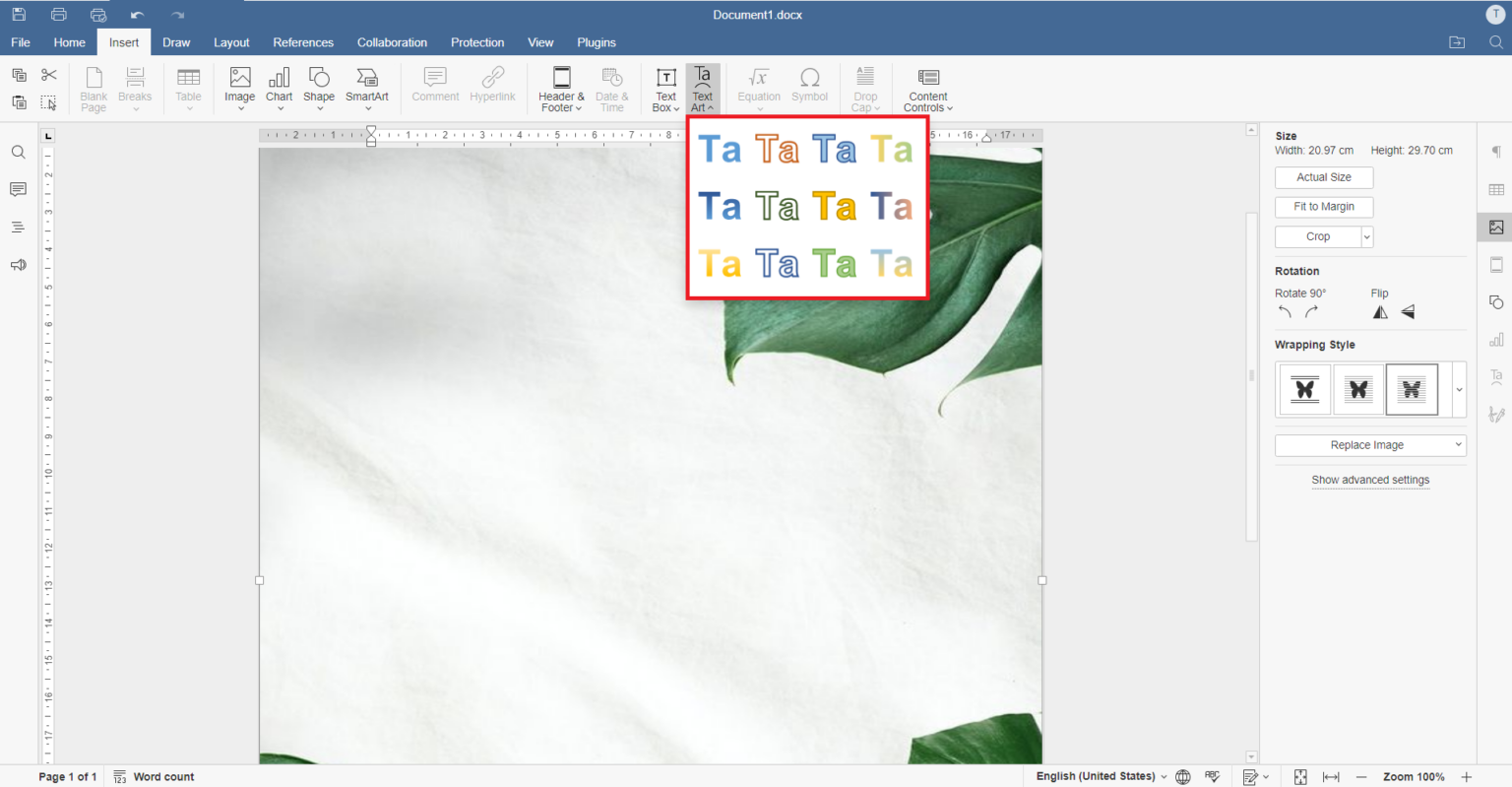Toggle spell checking in the status bar
Viewport: 1512px width, 787px height.
[1213, 776]
